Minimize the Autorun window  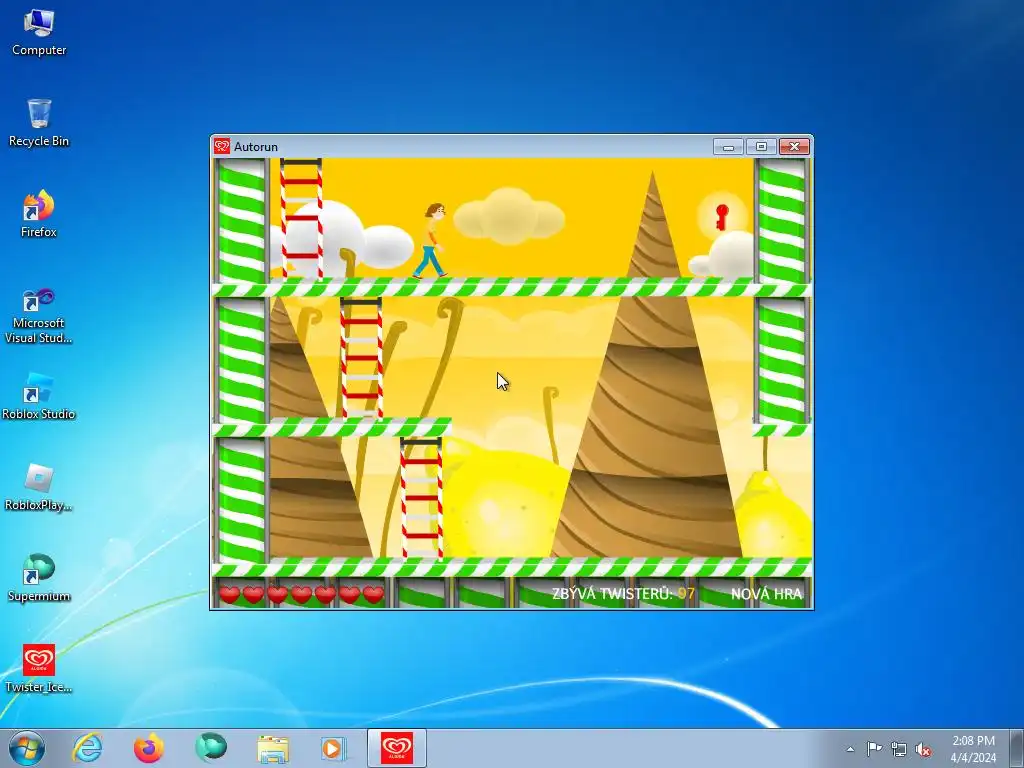pyautogui.click(x=728, y=146)
